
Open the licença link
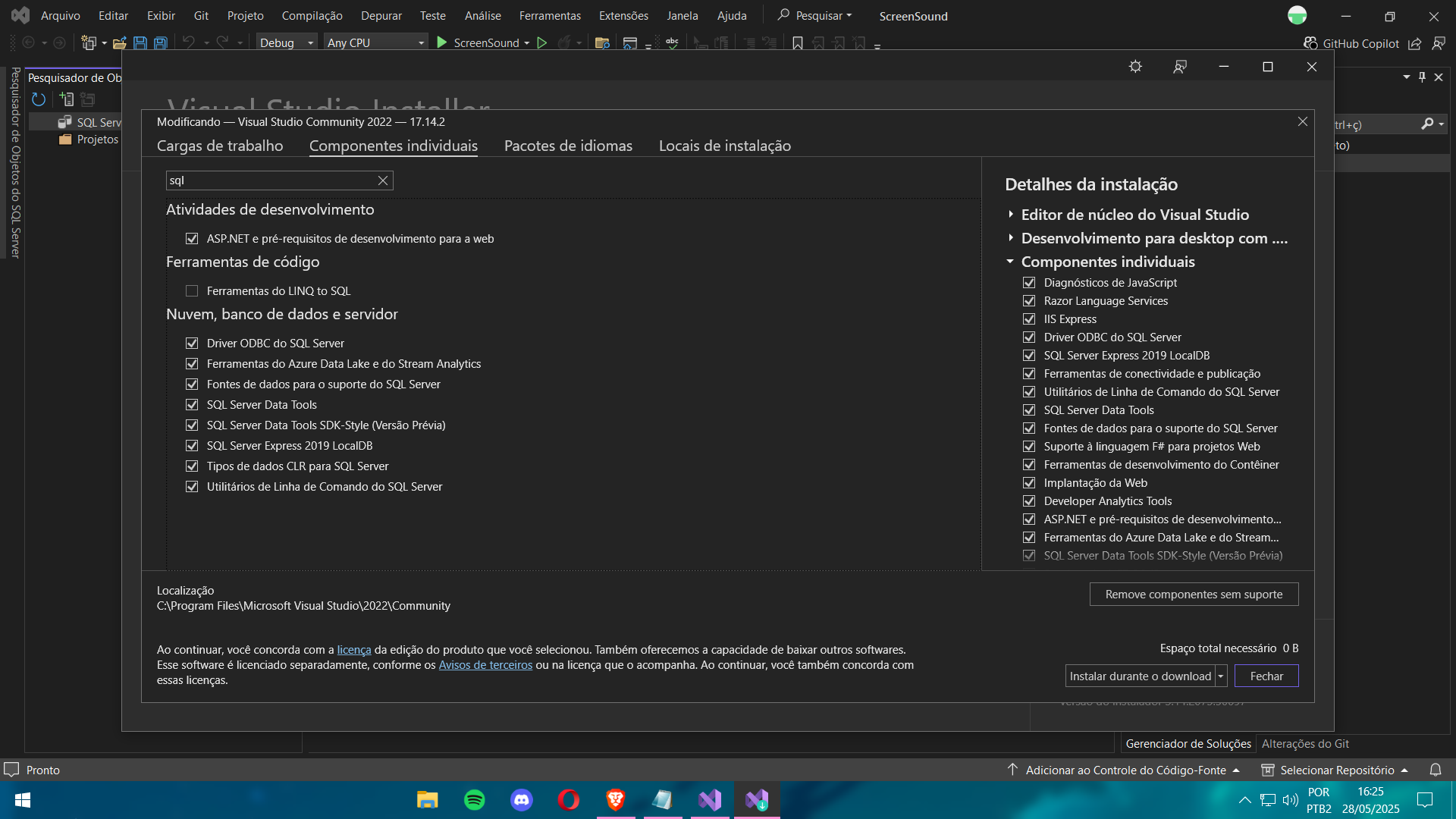click(354, 650)
